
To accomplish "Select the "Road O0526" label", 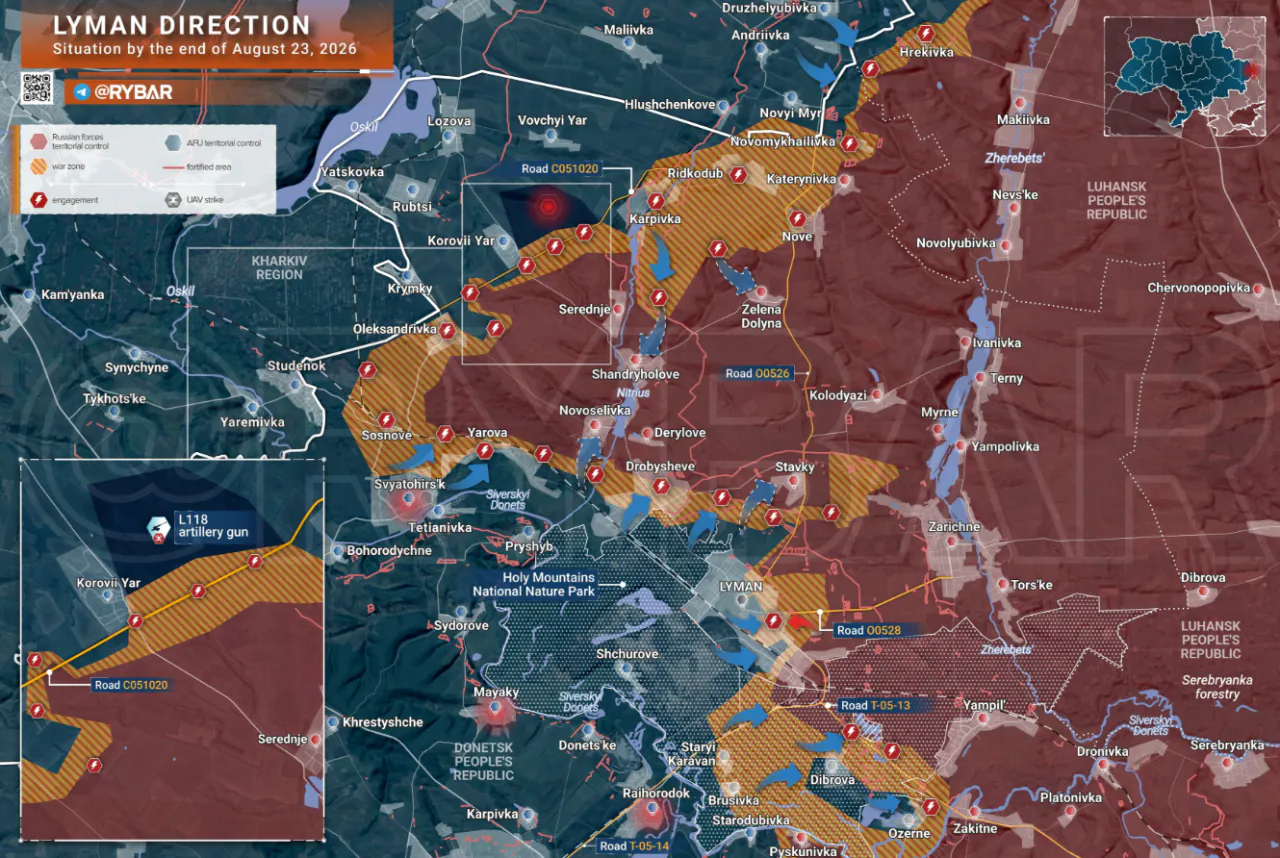I will click(x=758, y=374).
